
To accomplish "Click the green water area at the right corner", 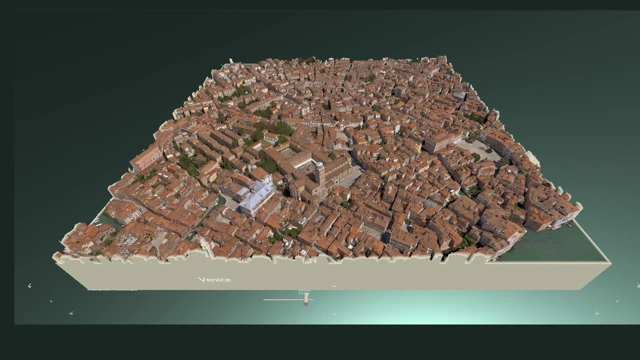I will (x=554, y=244).
